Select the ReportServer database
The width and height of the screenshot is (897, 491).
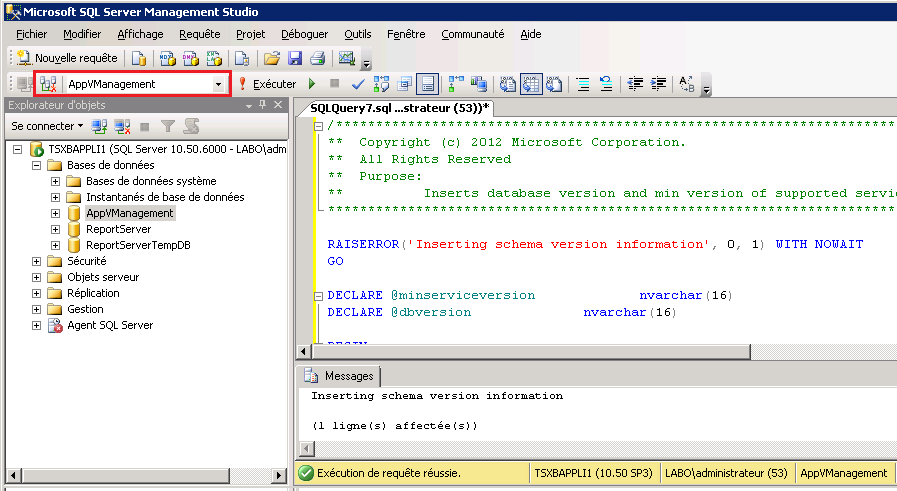coord(118,229)
